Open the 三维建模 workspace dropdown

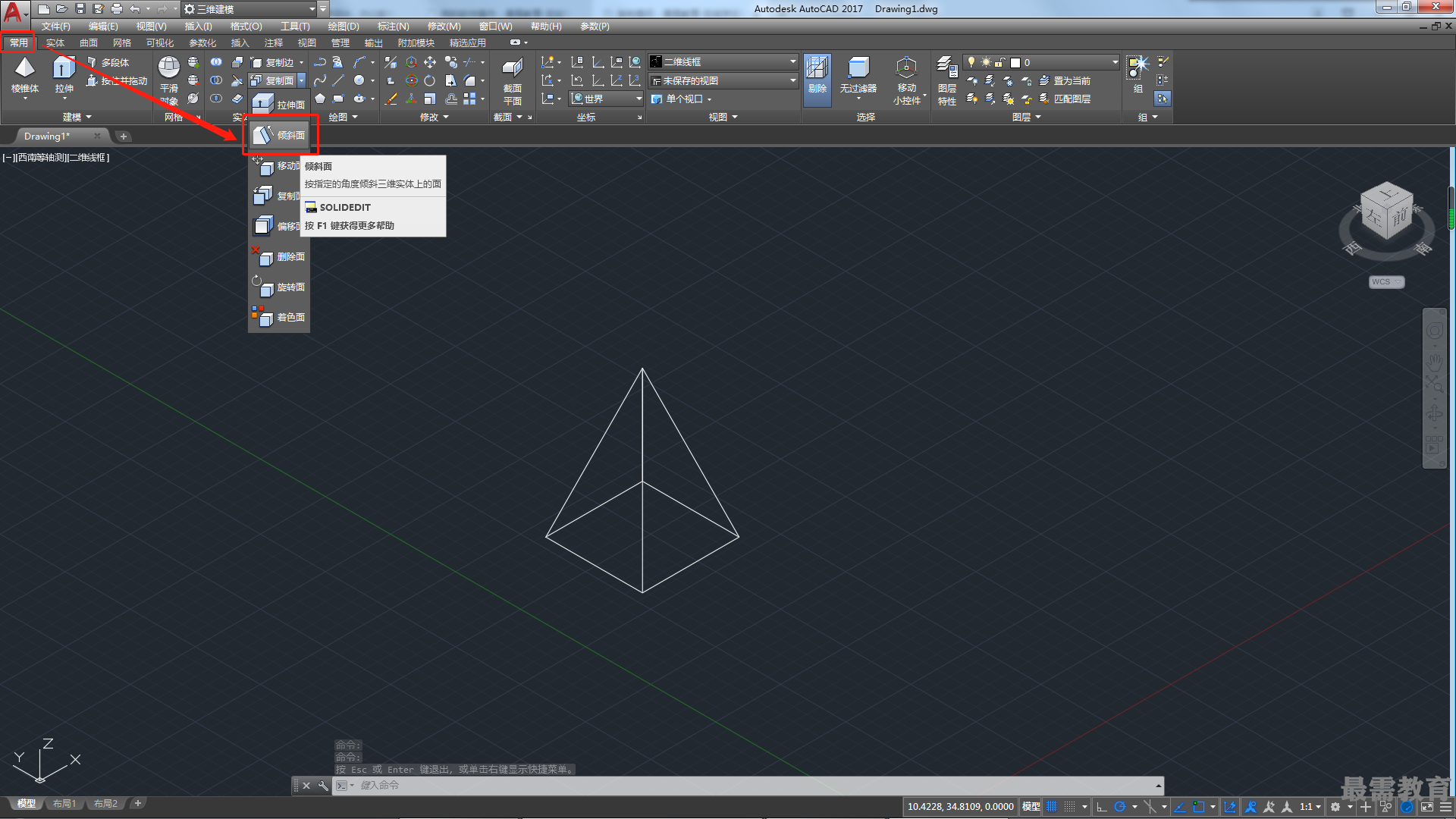249,9
